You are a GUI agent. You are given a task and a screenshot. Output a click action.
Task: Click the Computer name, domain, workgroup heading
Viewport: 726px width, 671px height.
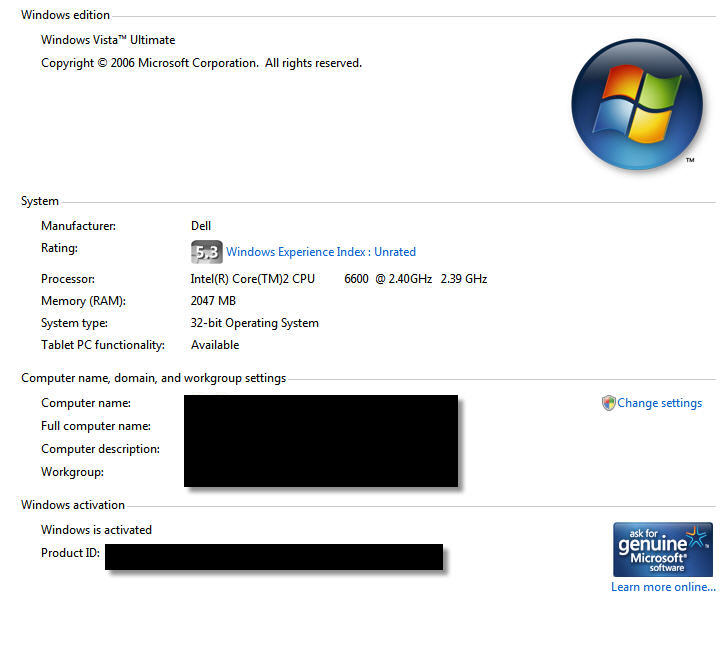point(154,378)
